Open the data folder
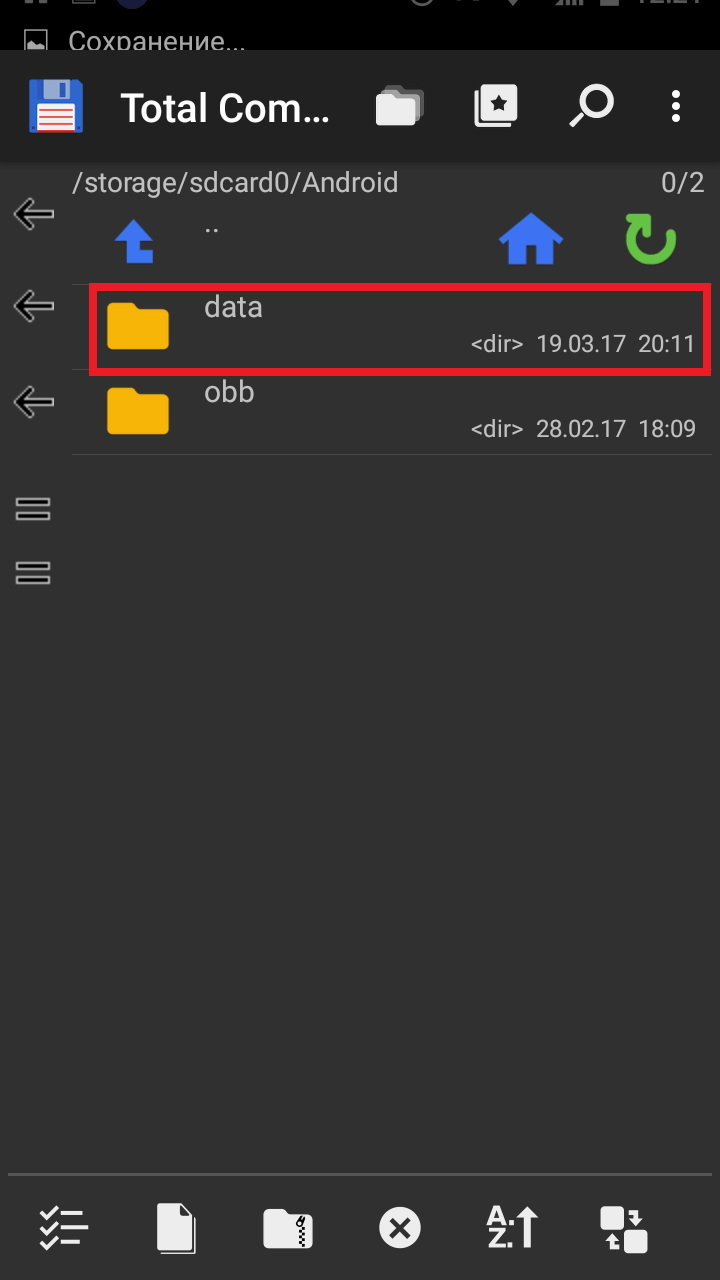Image resolution: width=720 pixels, height=1280 pixels. pos(400,329)
